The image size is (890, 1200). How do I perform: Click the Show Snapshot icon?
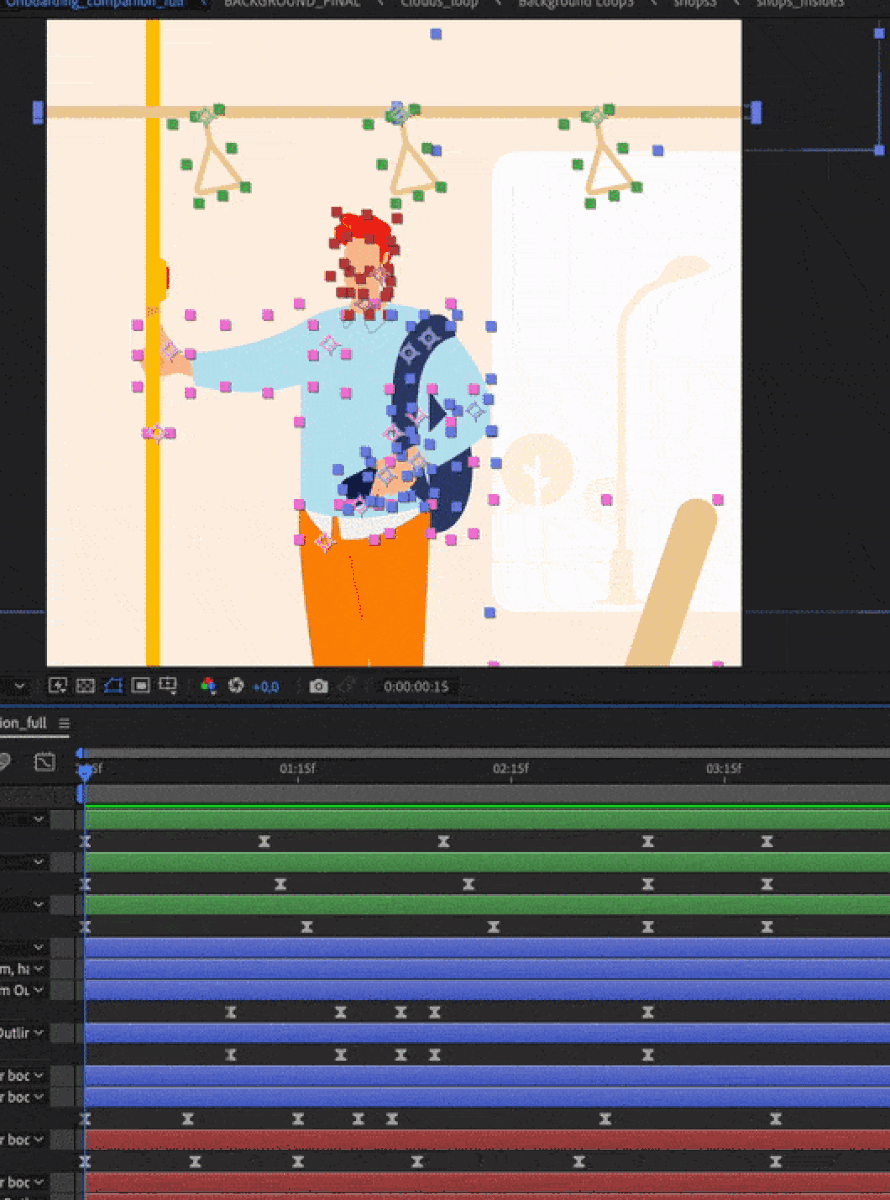346,686
